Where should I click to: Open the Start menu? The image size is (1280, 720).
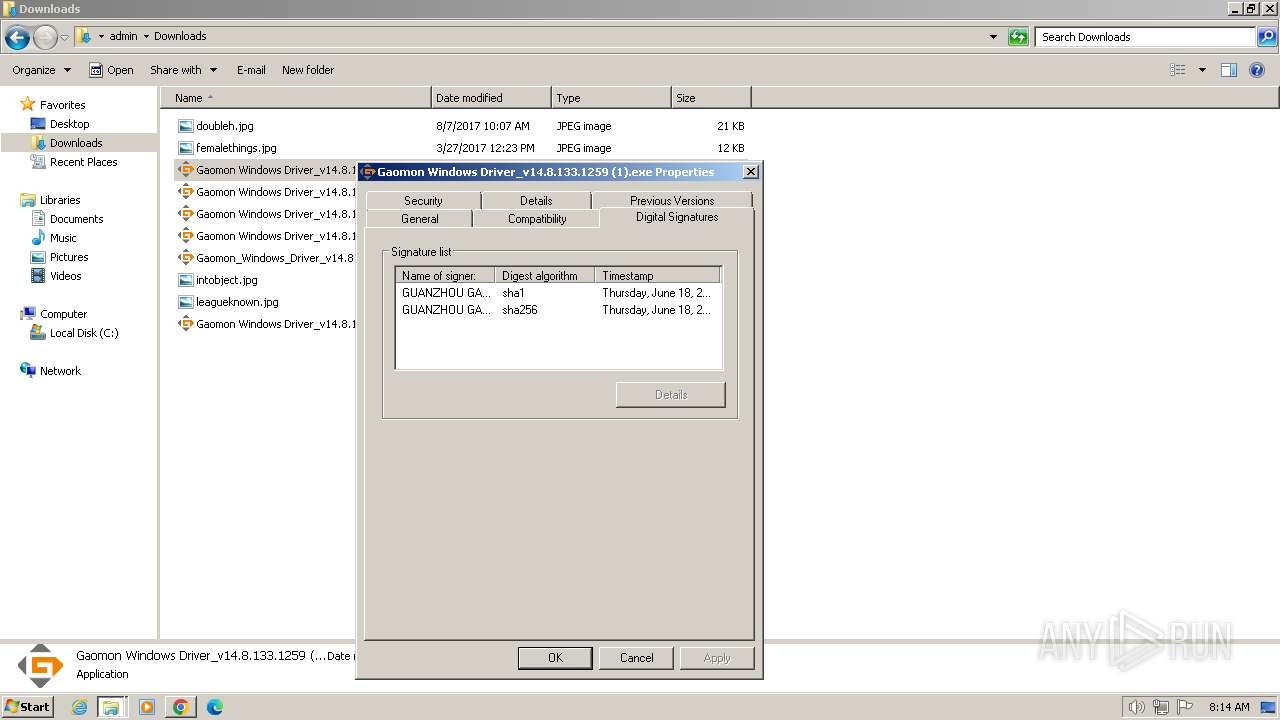coord(28,706)
